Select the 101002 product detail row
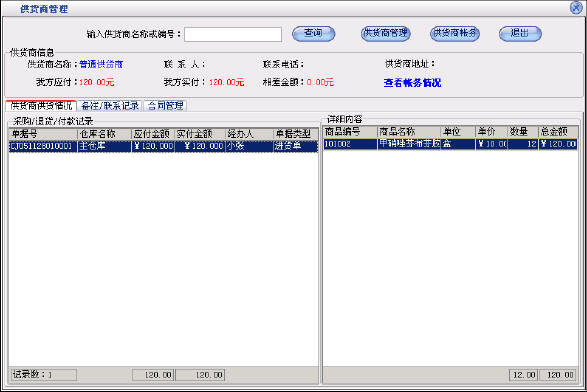587x392 pixels. pos(450,144)
